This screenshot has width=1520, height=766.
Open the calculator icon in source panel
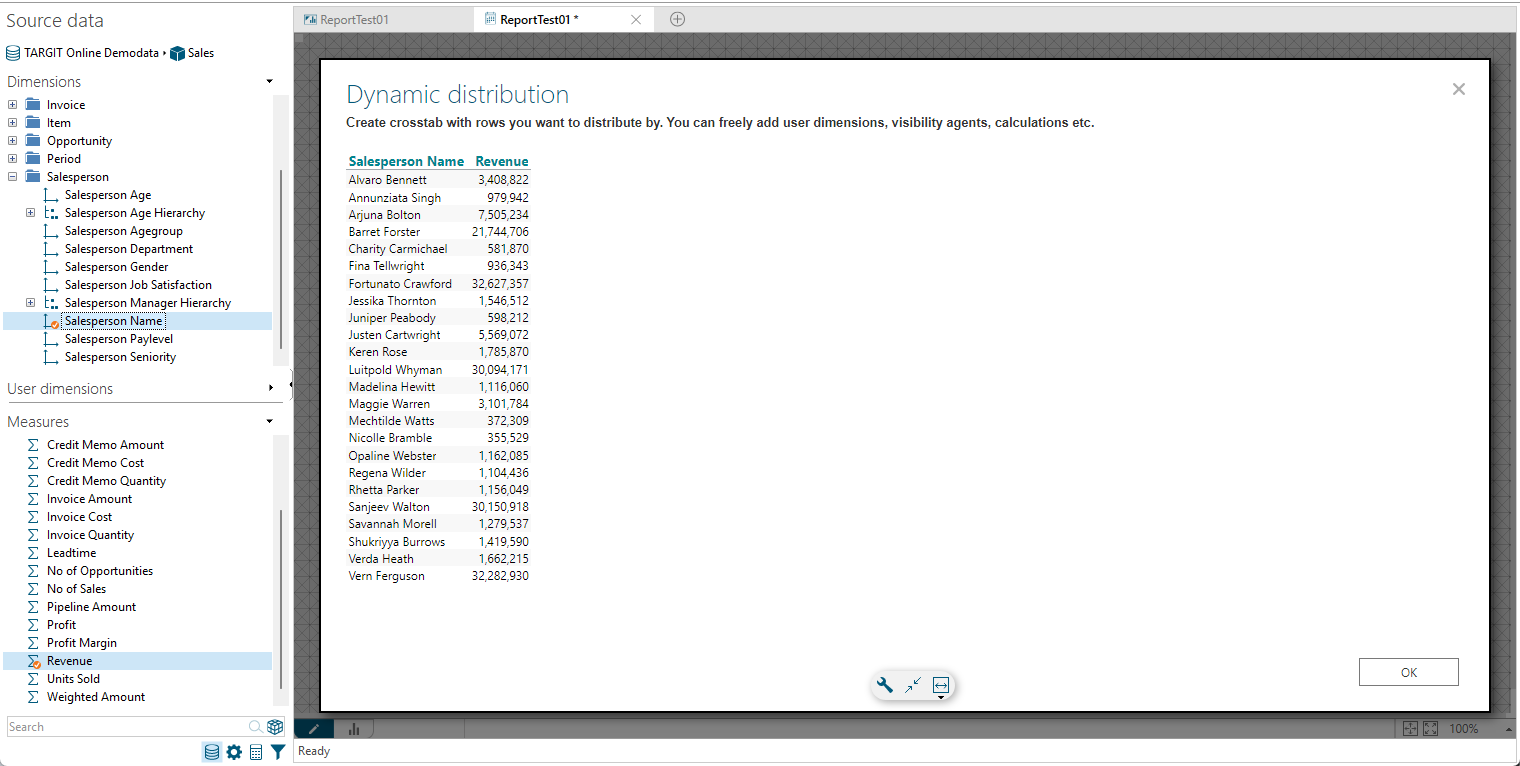pos(256,752)
